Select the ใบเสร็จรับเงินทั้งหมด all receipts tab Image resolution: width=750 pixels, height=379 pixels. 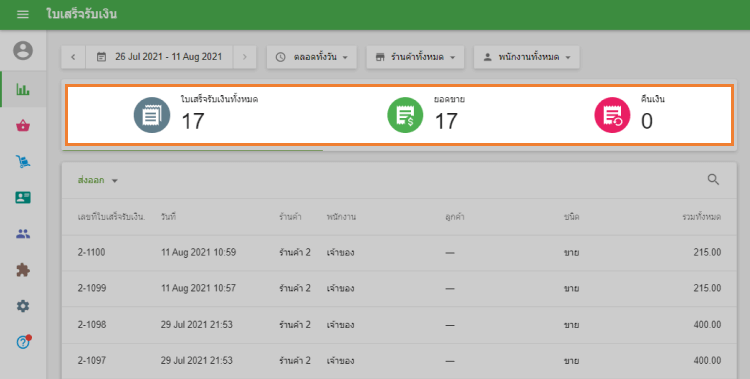196,115
